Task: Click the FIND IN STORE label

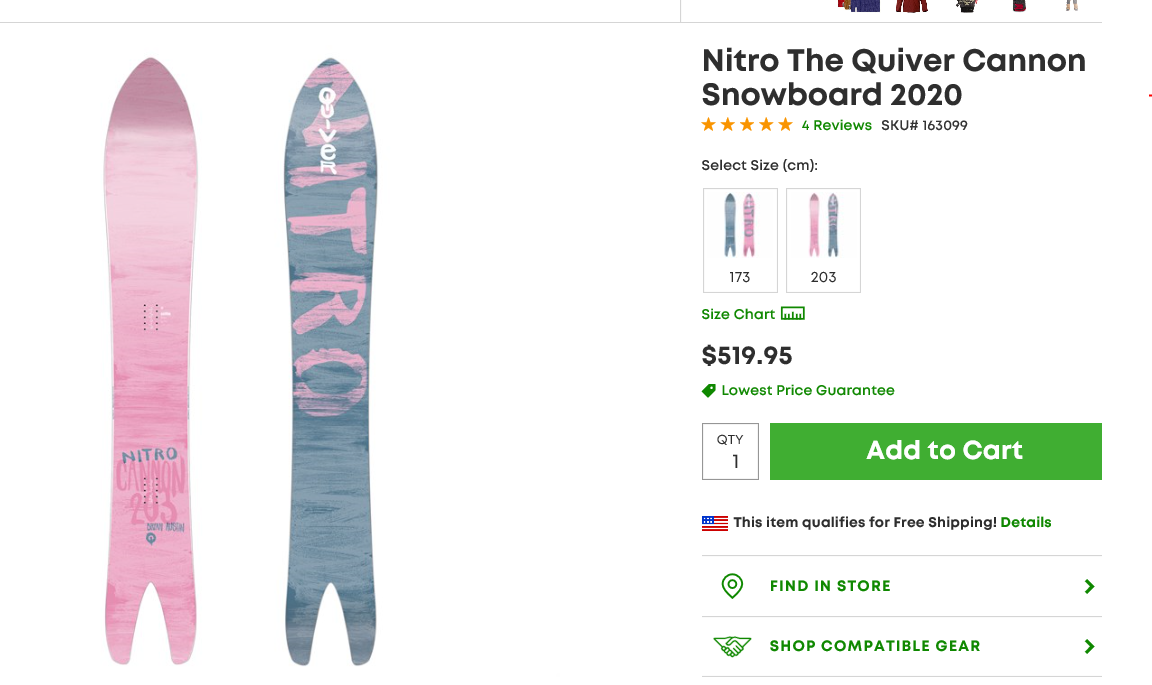Action: [830, 586]
